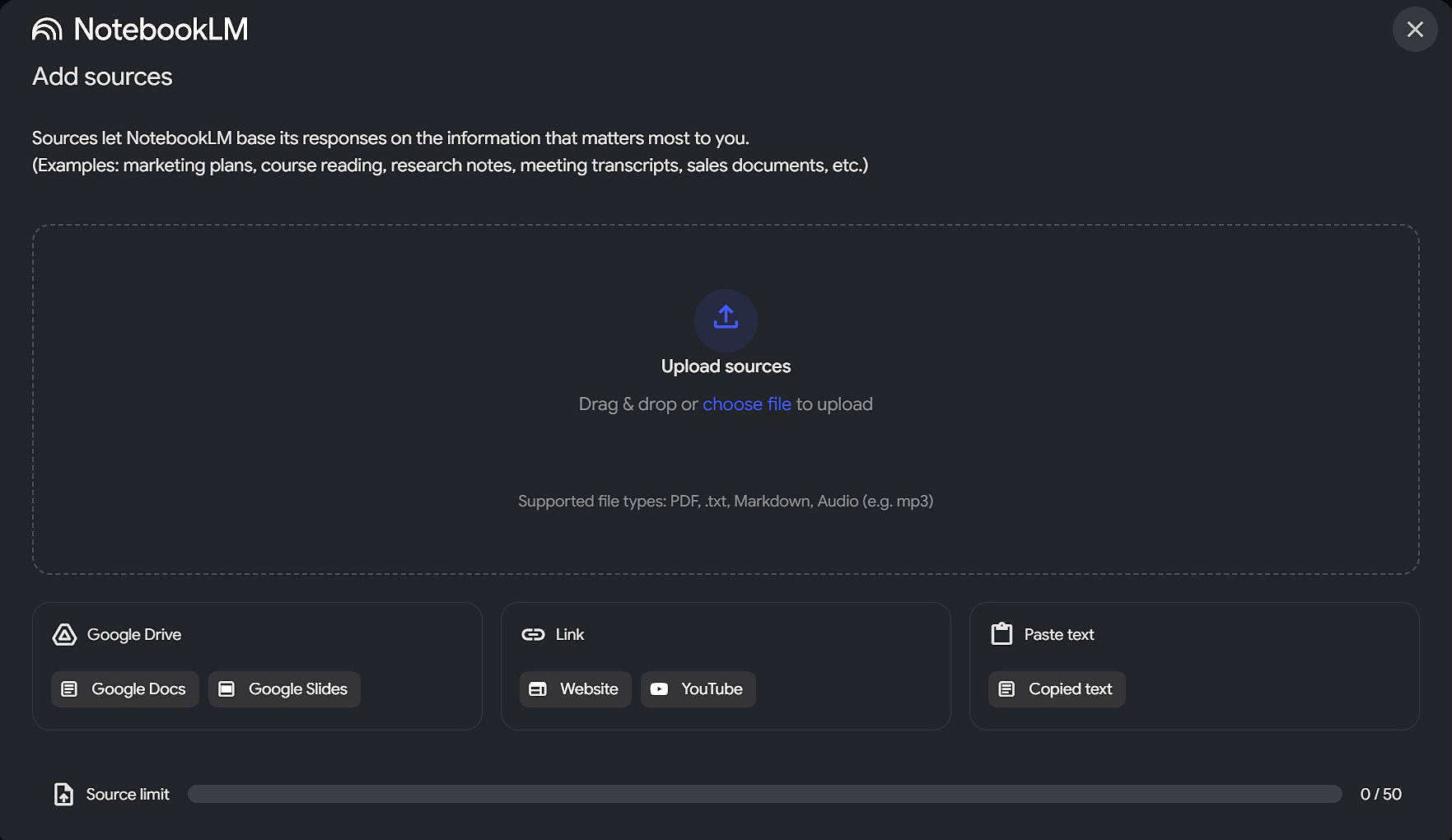Click the Website browser window icon

point(538,689)
